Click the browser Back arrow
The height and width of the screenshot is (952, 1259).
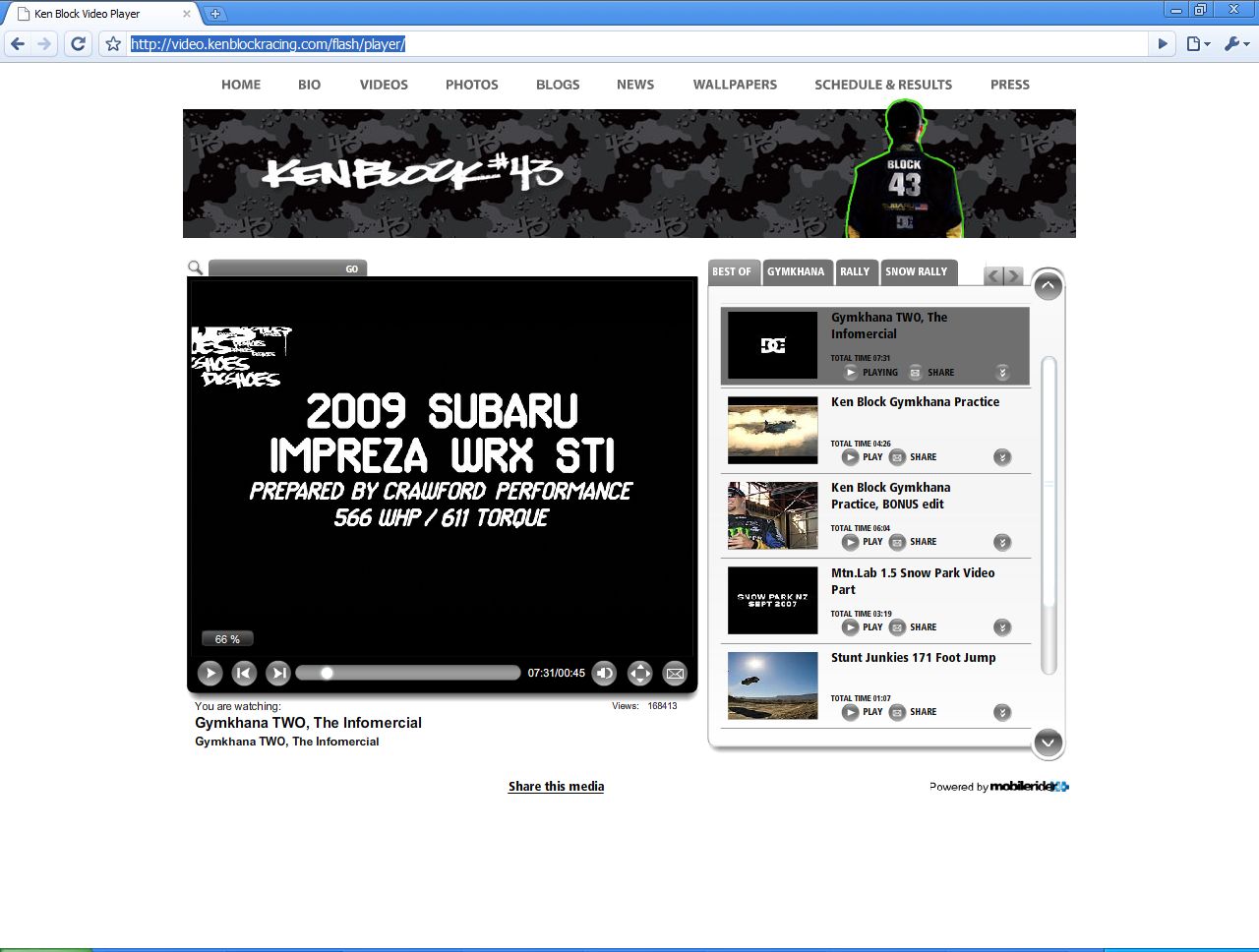[18, 43]
